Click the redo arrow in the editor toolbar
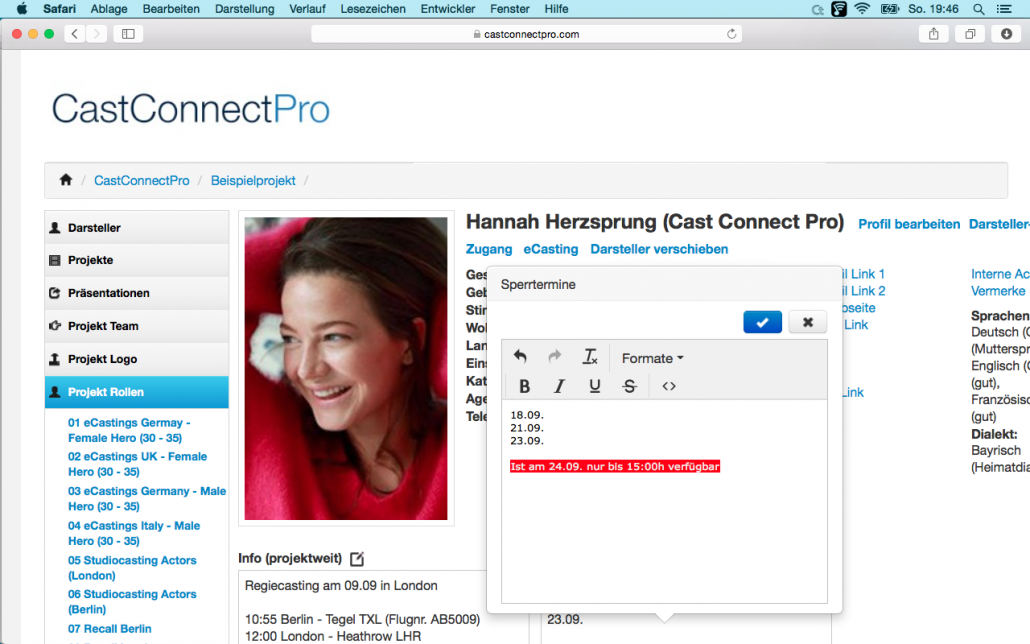This screenshot has width=1030, height=644. click(555, 357)
